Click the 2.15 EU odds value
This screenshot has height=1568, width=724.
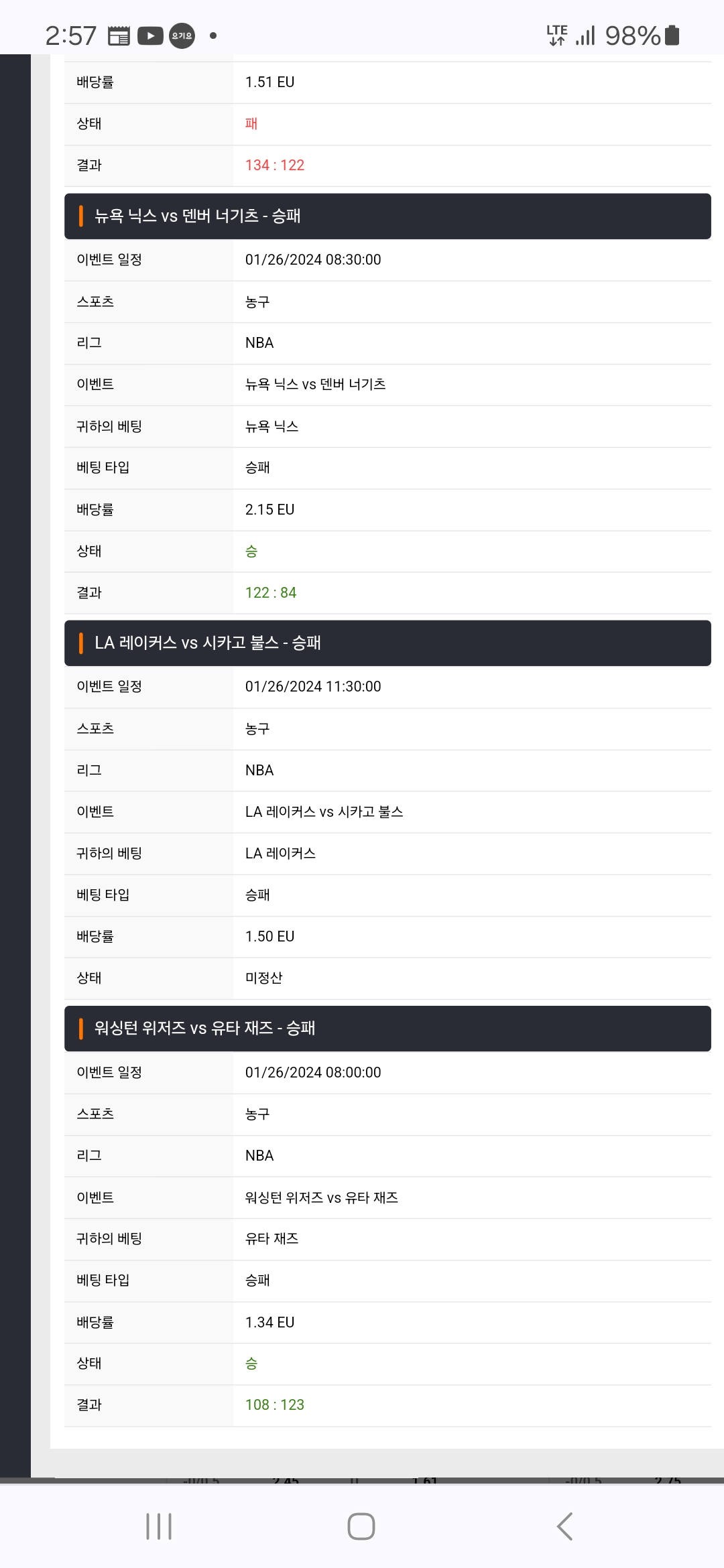[x=270, y=509]
